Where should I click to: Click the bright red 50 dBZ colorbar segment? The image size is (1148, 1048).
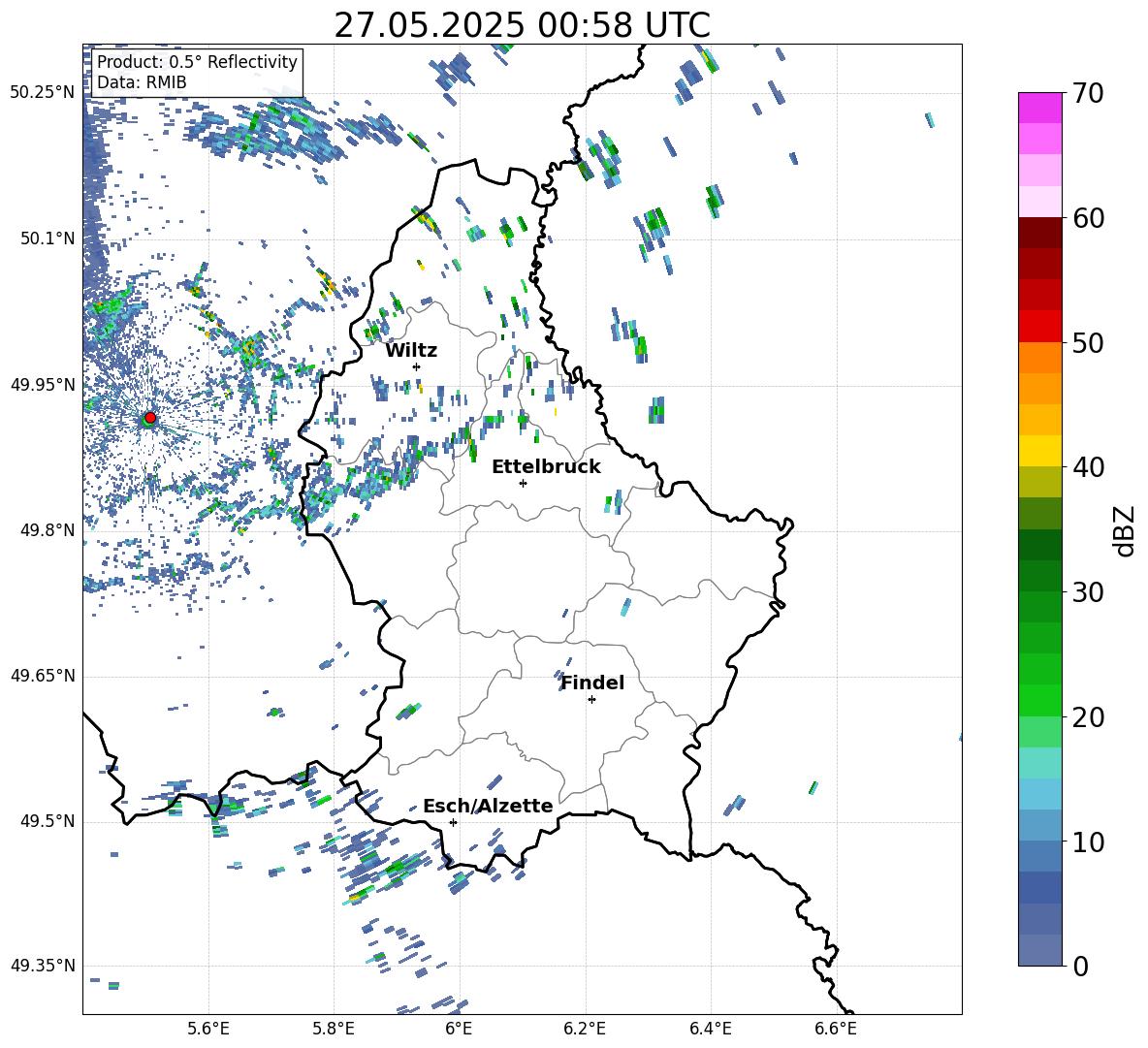point(1039,327)
